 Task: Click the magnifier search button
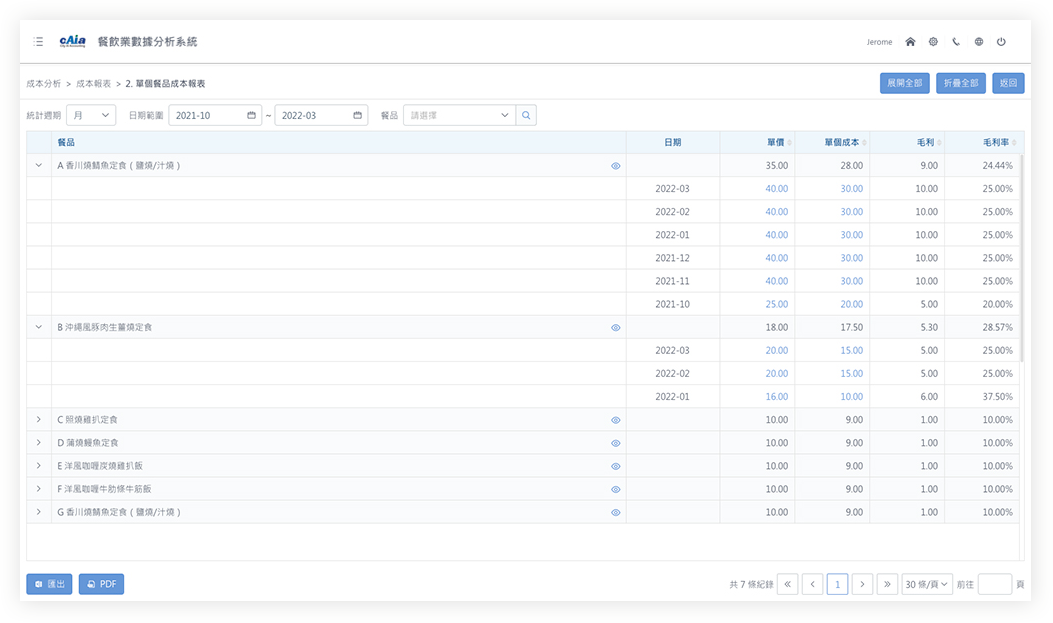(526, 115)
